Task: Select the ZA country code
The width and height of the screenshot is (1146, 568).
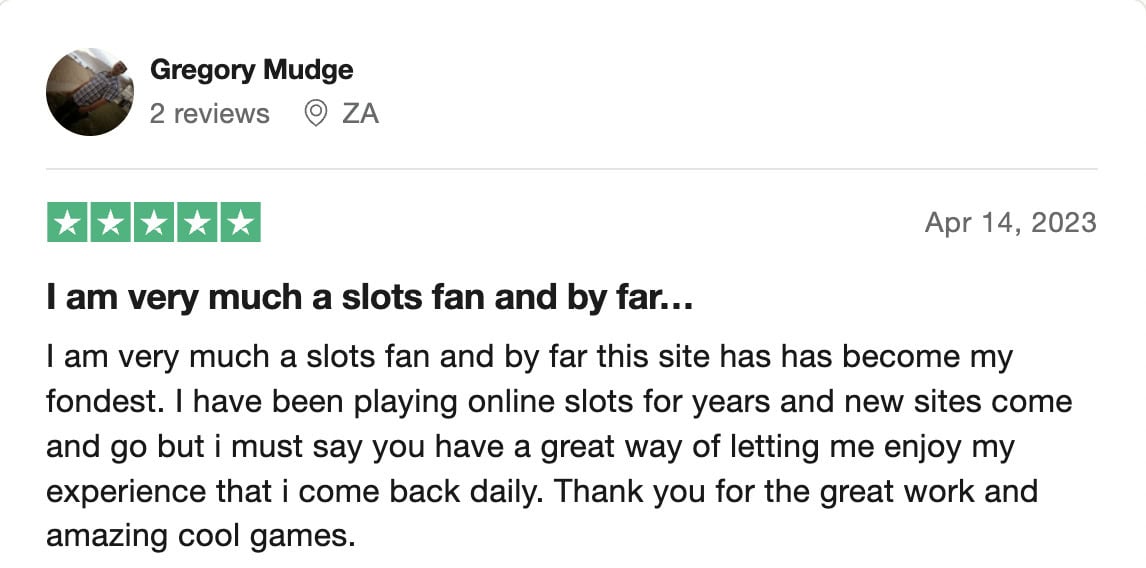Action: tap(360, 114)
